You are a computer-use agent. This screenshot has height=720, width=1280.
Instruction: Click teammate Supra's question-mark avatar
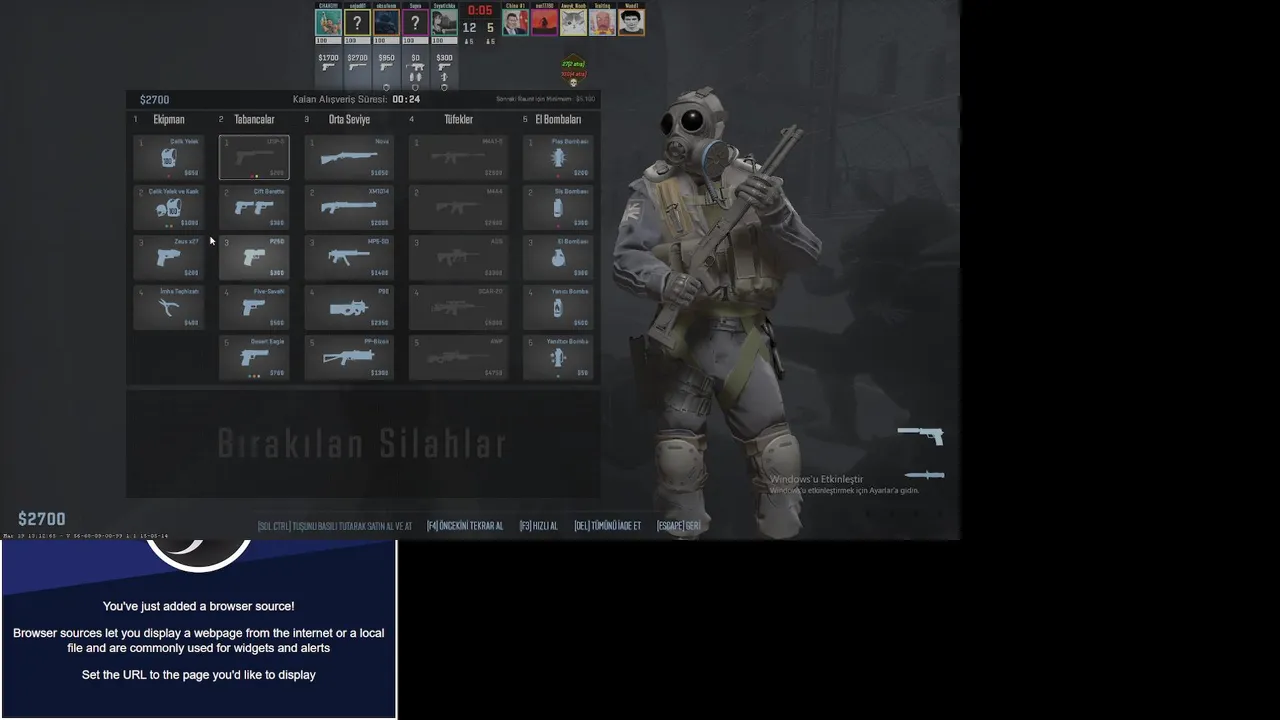click(415, 23)
